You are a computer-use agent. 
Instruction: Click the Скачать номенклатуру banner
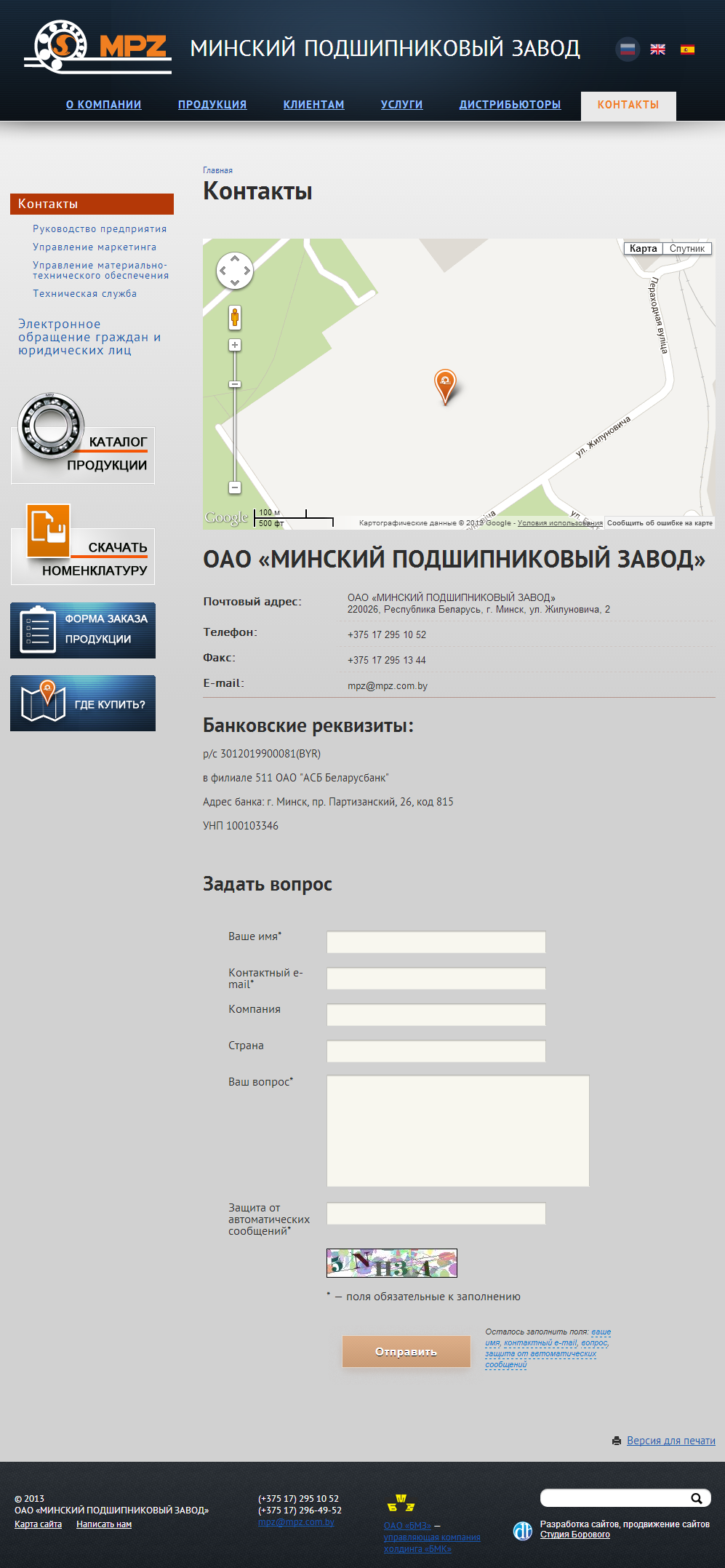(x=83, y=545)
